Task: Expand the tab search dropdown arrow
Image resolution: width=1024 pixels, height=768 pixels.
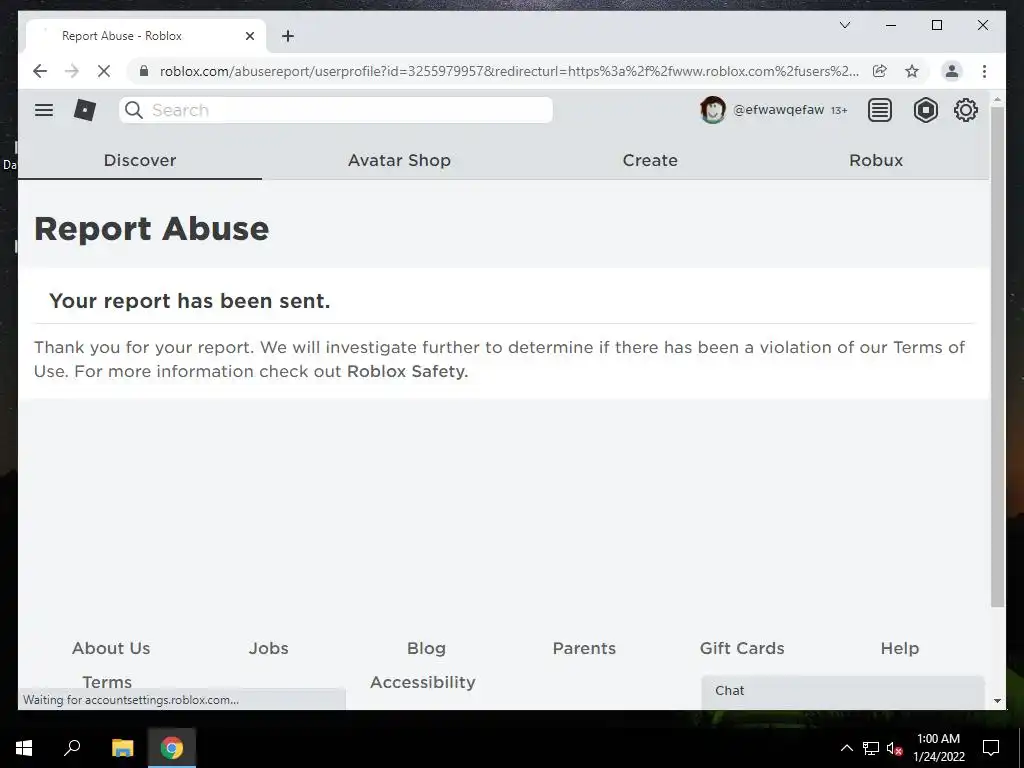Action: (844, 25)
